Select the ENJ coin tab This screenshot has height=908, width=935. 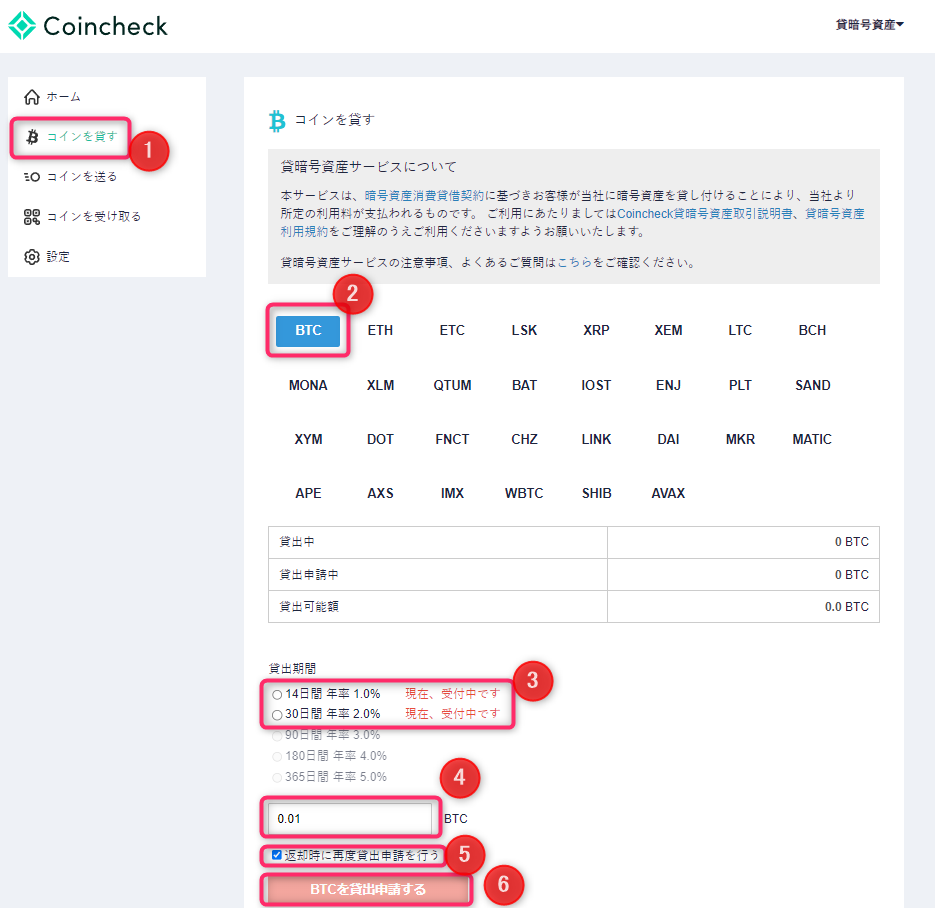668,385
